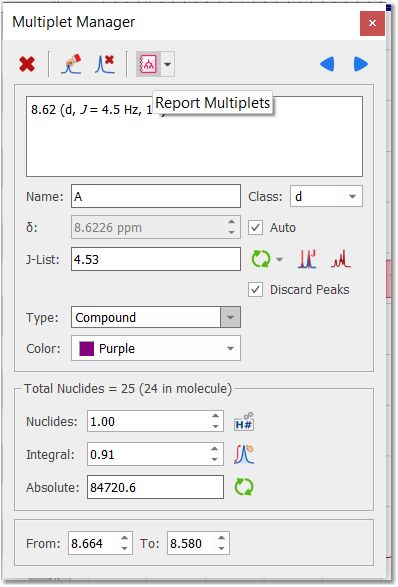Open Report Multiplets dropdown arrow
The height and width of the screenshot is (587, 398).
[x=168, y=64]
